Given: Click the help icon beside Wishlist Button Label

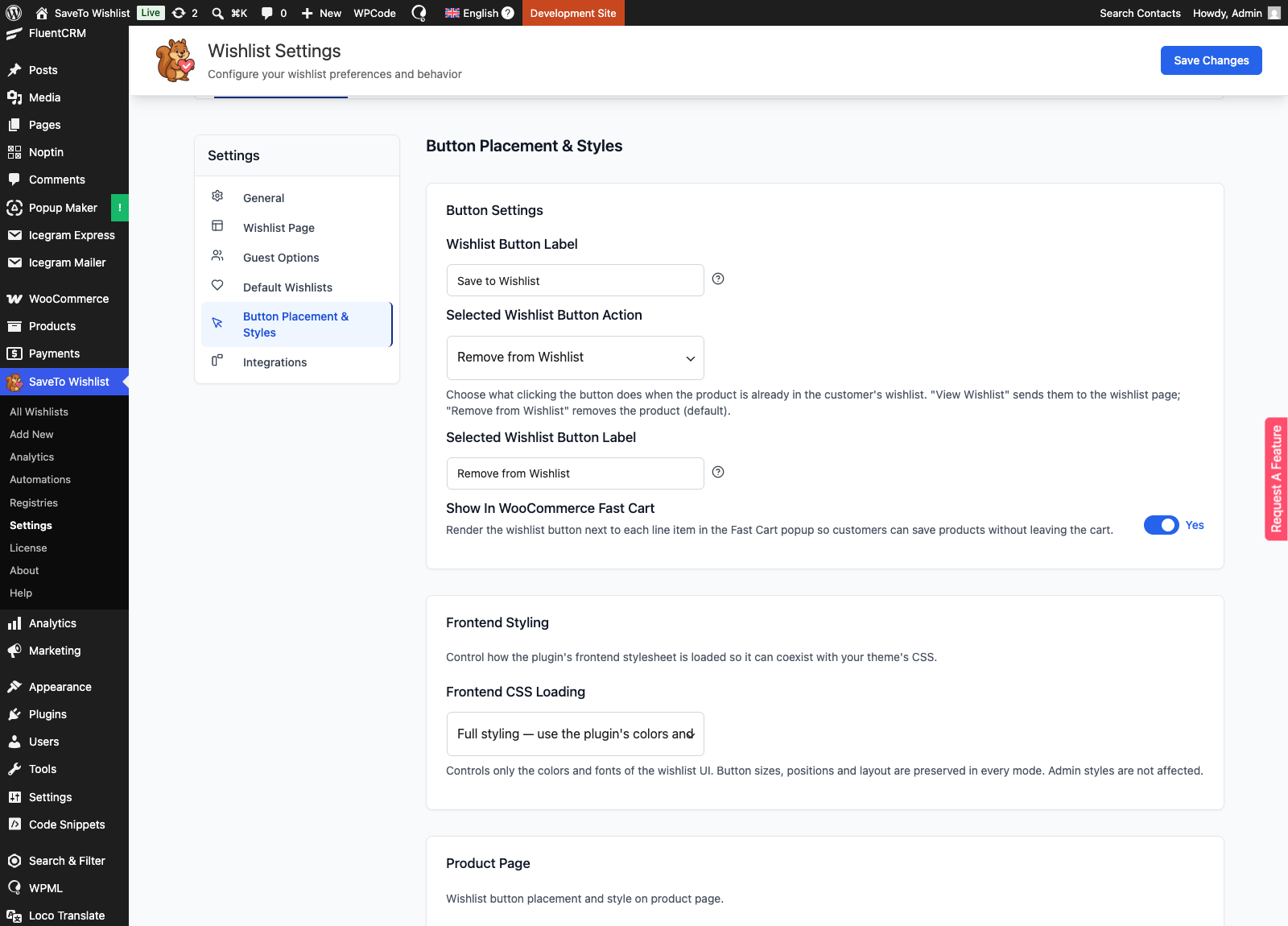Looking at the screenshot, I should 718,279.
